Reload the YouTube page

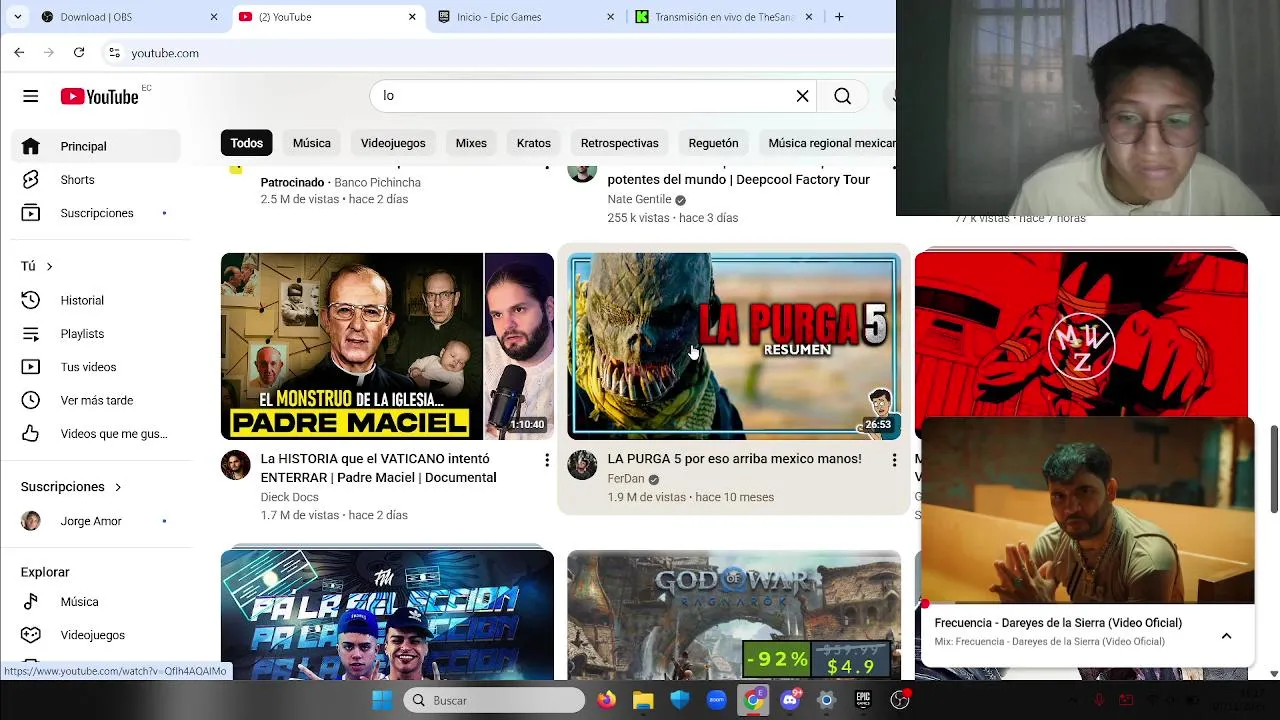coord(79,52)
